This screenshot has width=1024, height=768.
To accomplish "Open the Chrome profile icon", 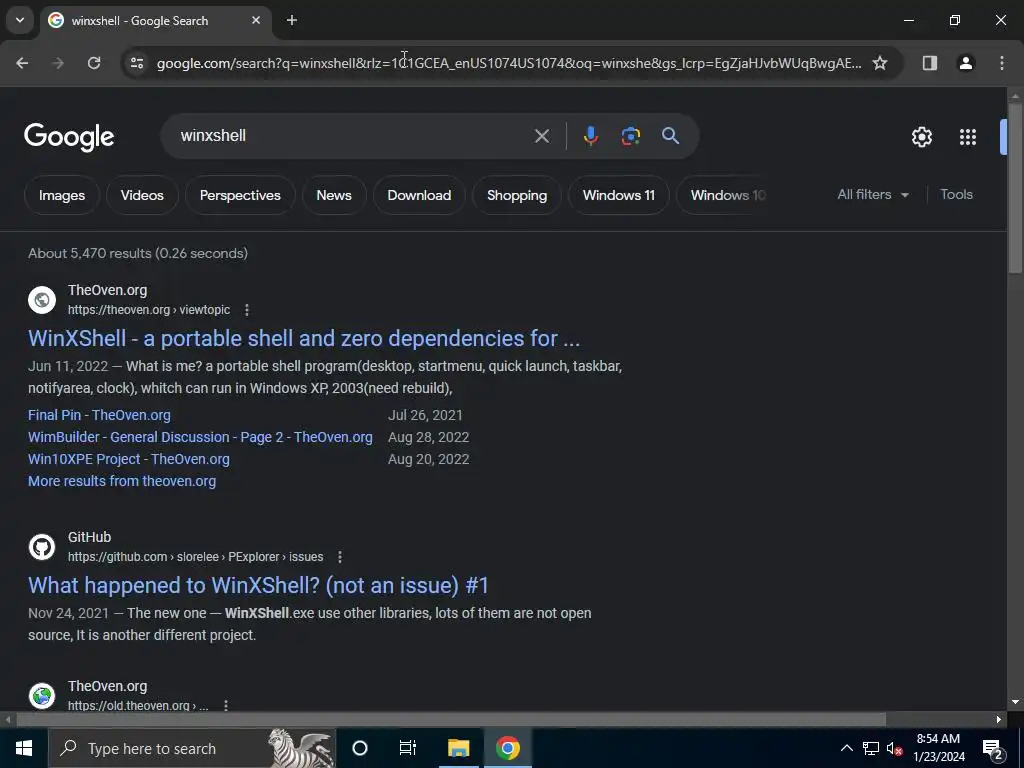I will [966, 63].
